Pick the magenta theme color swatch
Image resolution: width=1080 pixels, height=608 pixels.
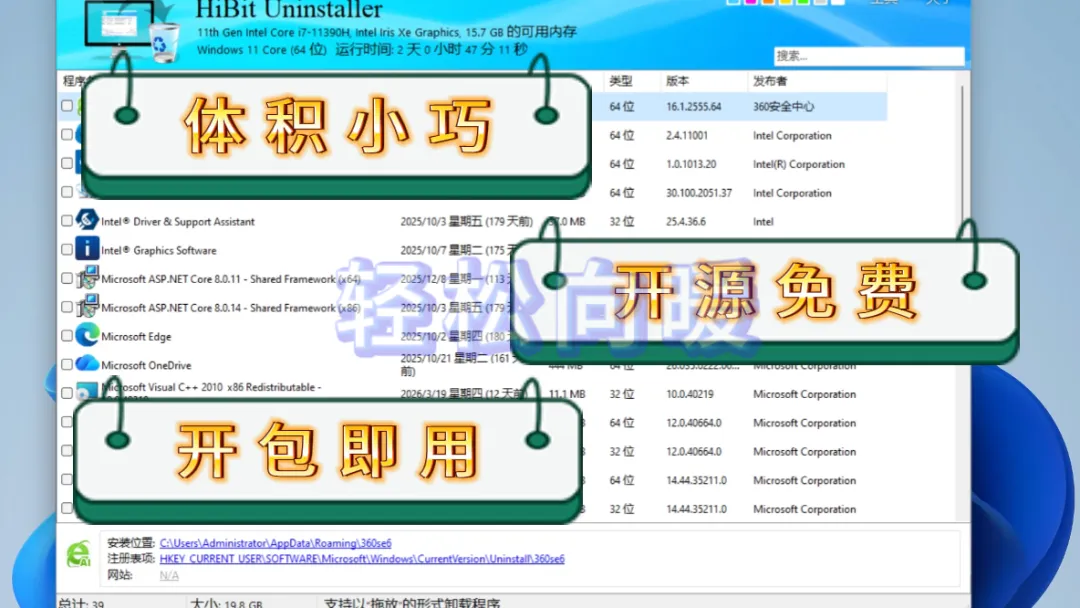751,2
